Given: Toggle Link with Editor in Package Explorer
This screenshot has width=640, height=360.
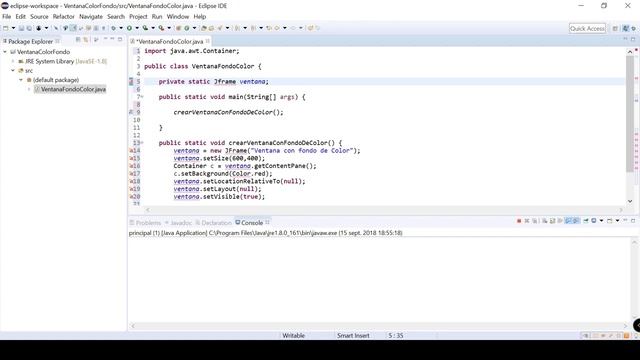Looking at the screenshot, I should coord(86,40).
